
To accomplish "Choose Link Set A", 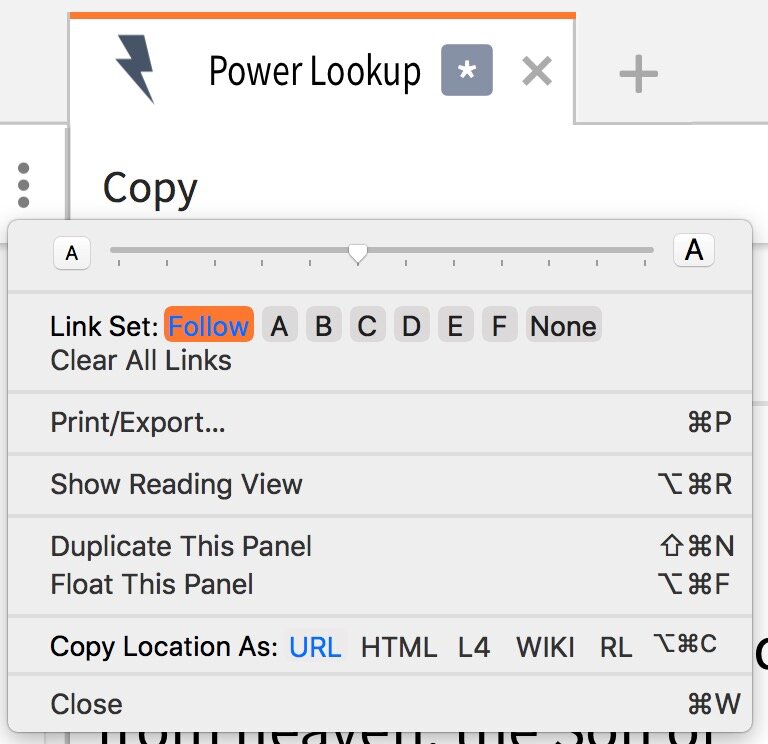I will (280, 325).
